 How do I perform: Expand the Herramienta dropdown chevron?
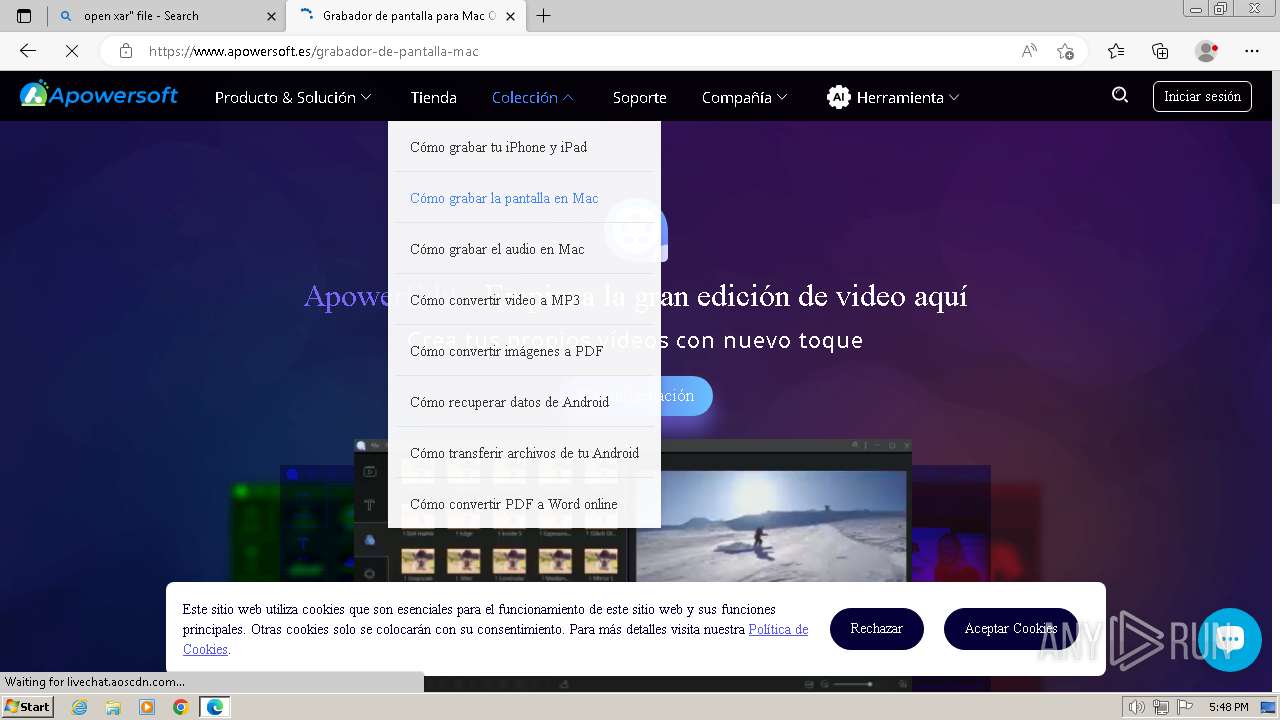click(954, 97)
